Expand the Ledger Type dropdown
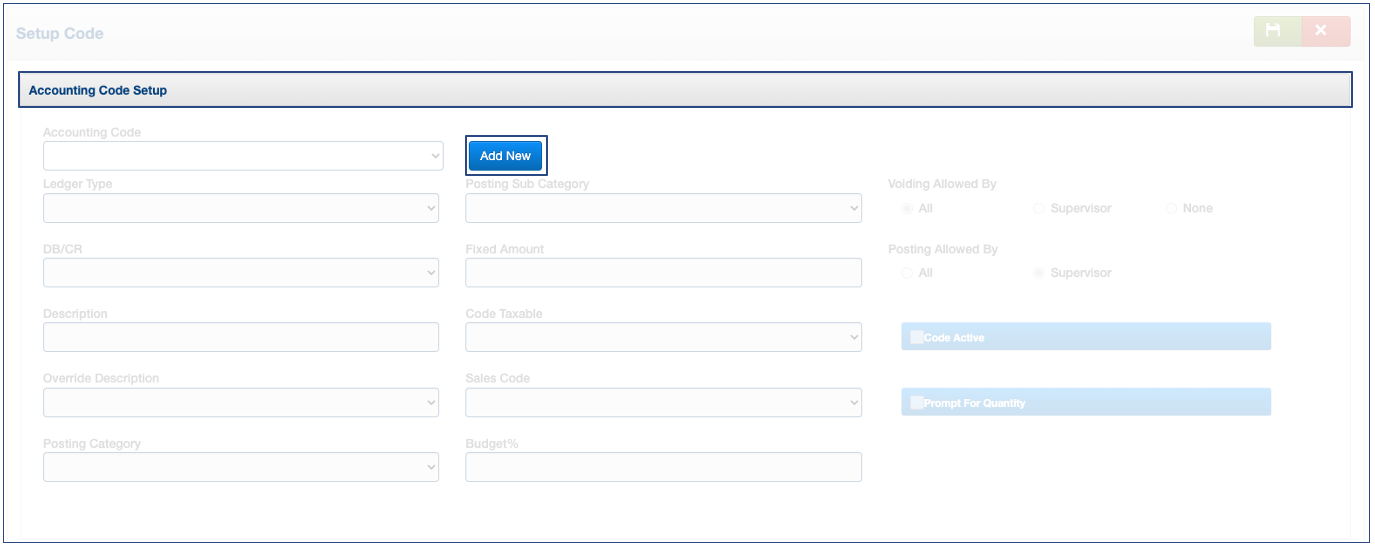 [241, 208]
